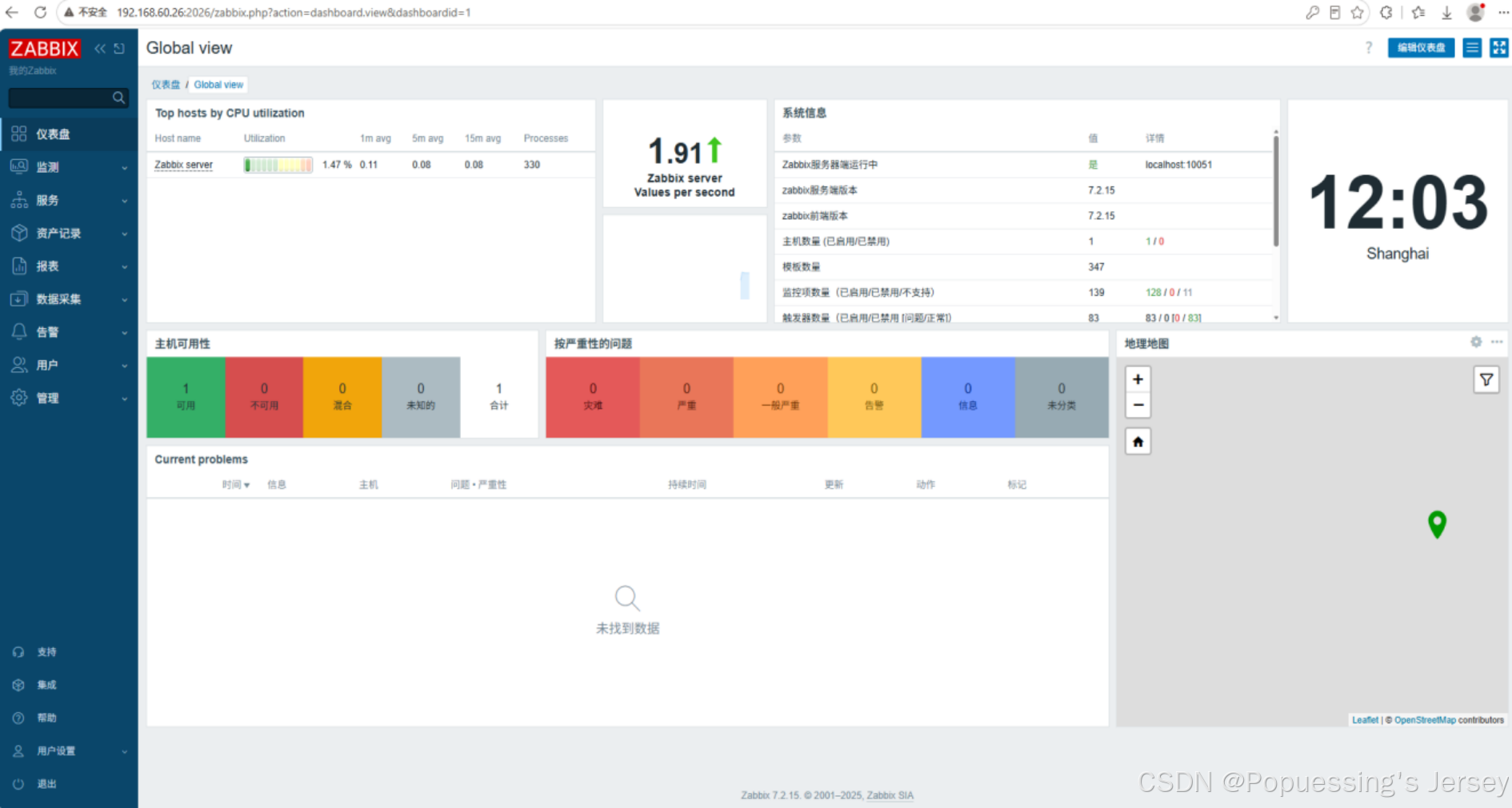Click the sidebar search magnifier icon
Image resolution: width=1512 pixels, height=808 pixels.
coord(118,98)
